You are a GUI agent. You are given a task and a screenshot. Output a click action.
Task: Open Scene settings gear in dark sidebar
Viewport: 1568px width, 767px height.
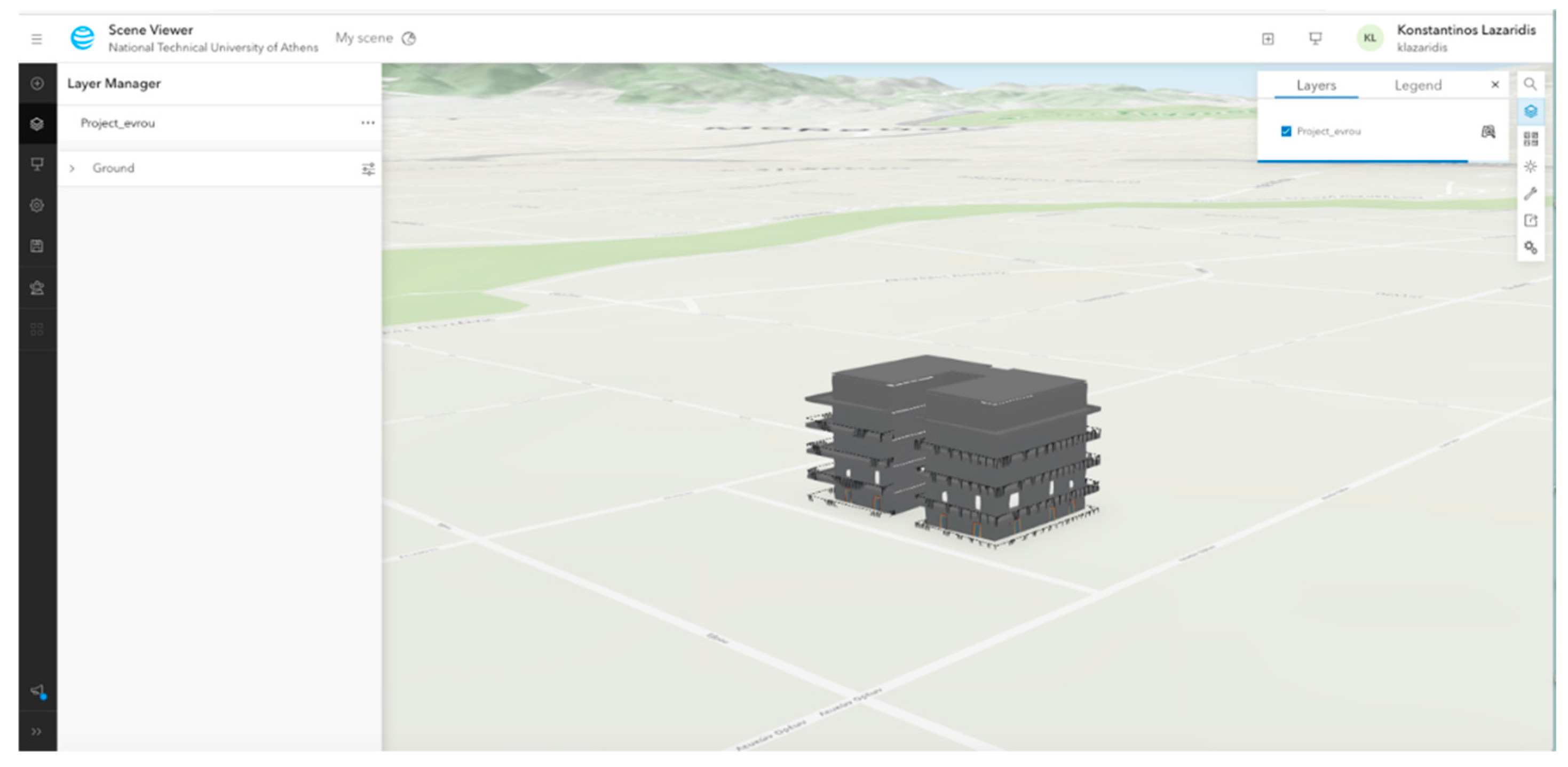pos(37,205)
